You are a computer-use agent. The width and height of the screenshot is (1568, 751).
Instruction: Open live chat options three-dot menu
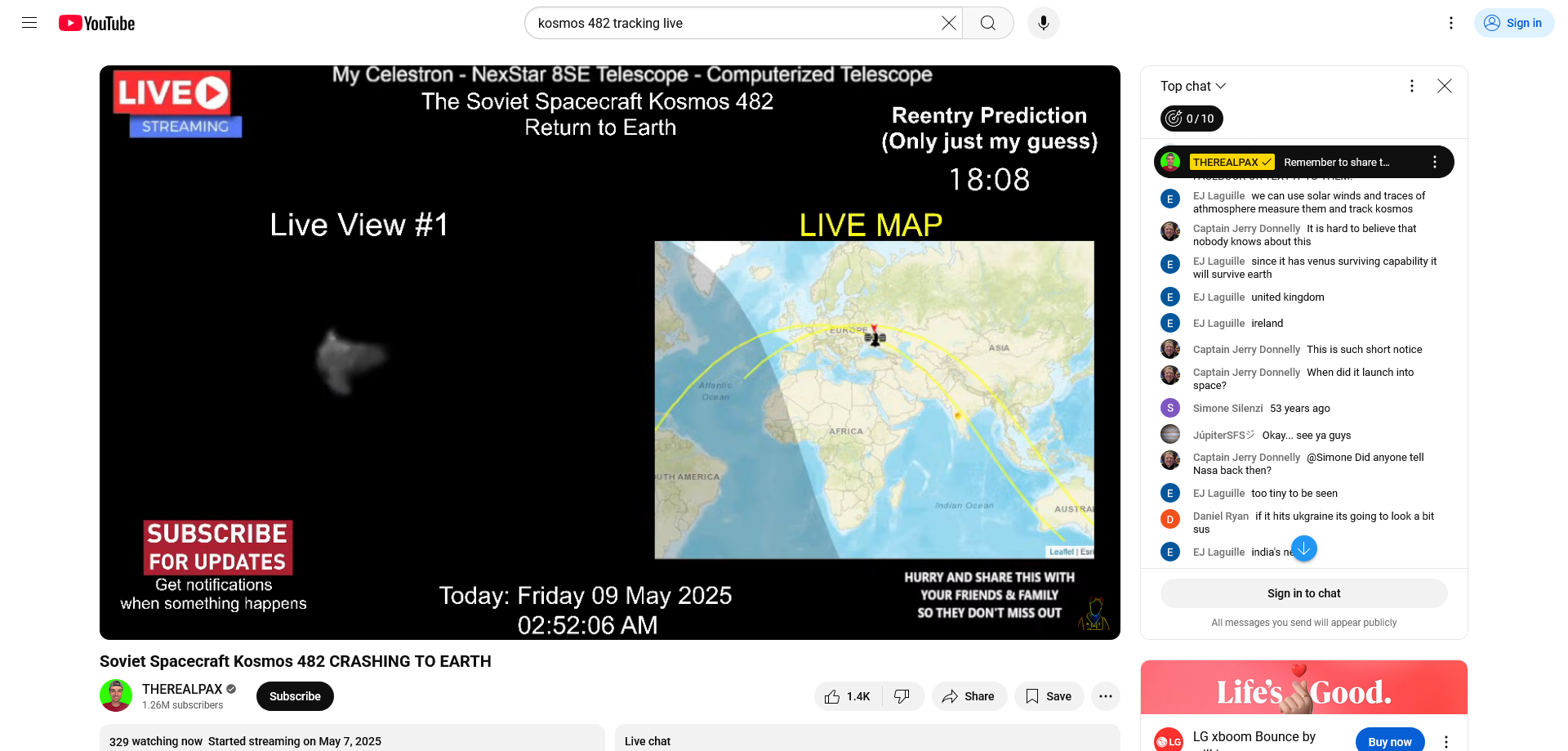click(x=1411, y=86)
